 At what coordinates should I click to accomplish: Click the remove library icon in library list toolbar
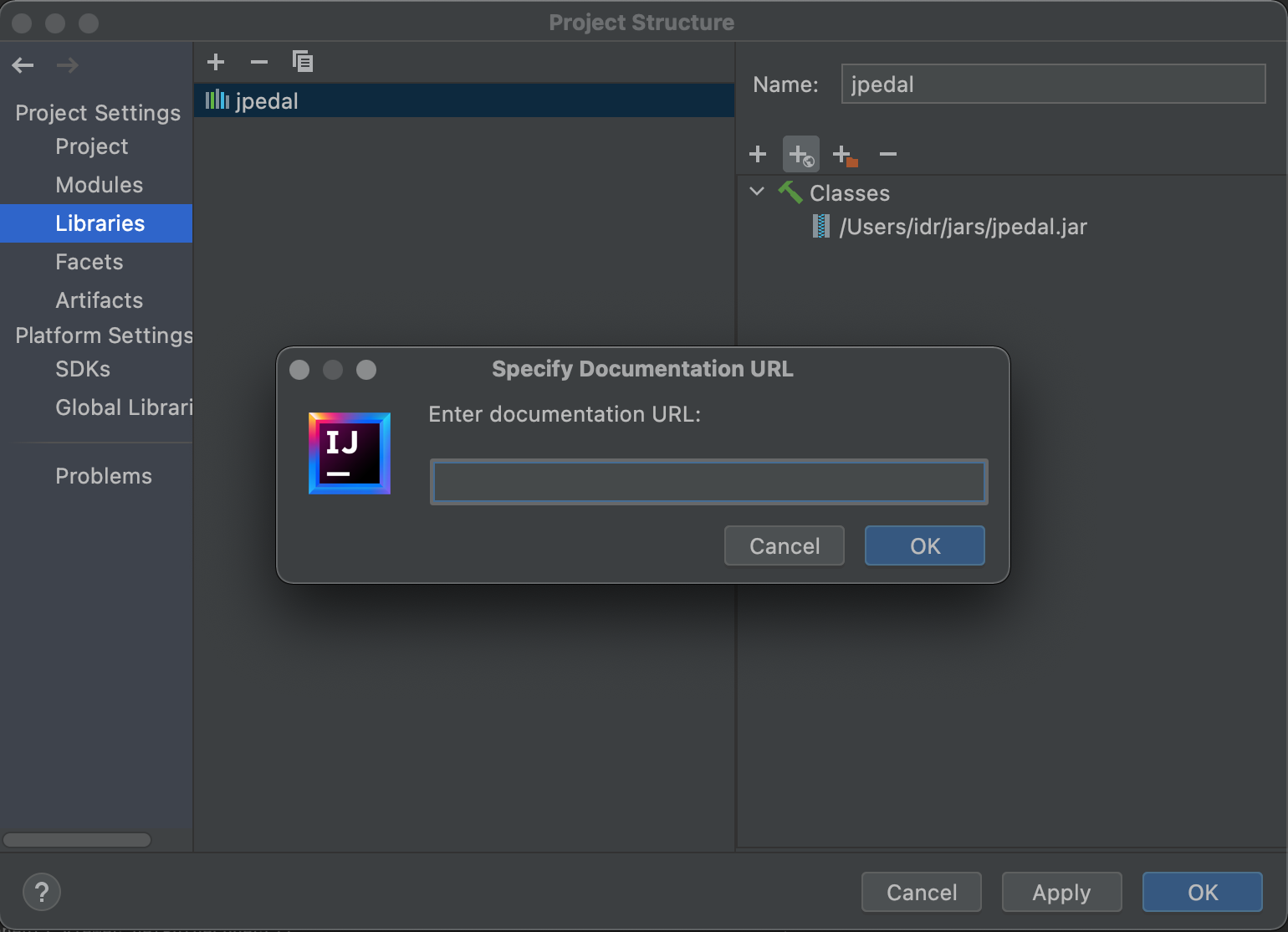[x=258, y=61]
